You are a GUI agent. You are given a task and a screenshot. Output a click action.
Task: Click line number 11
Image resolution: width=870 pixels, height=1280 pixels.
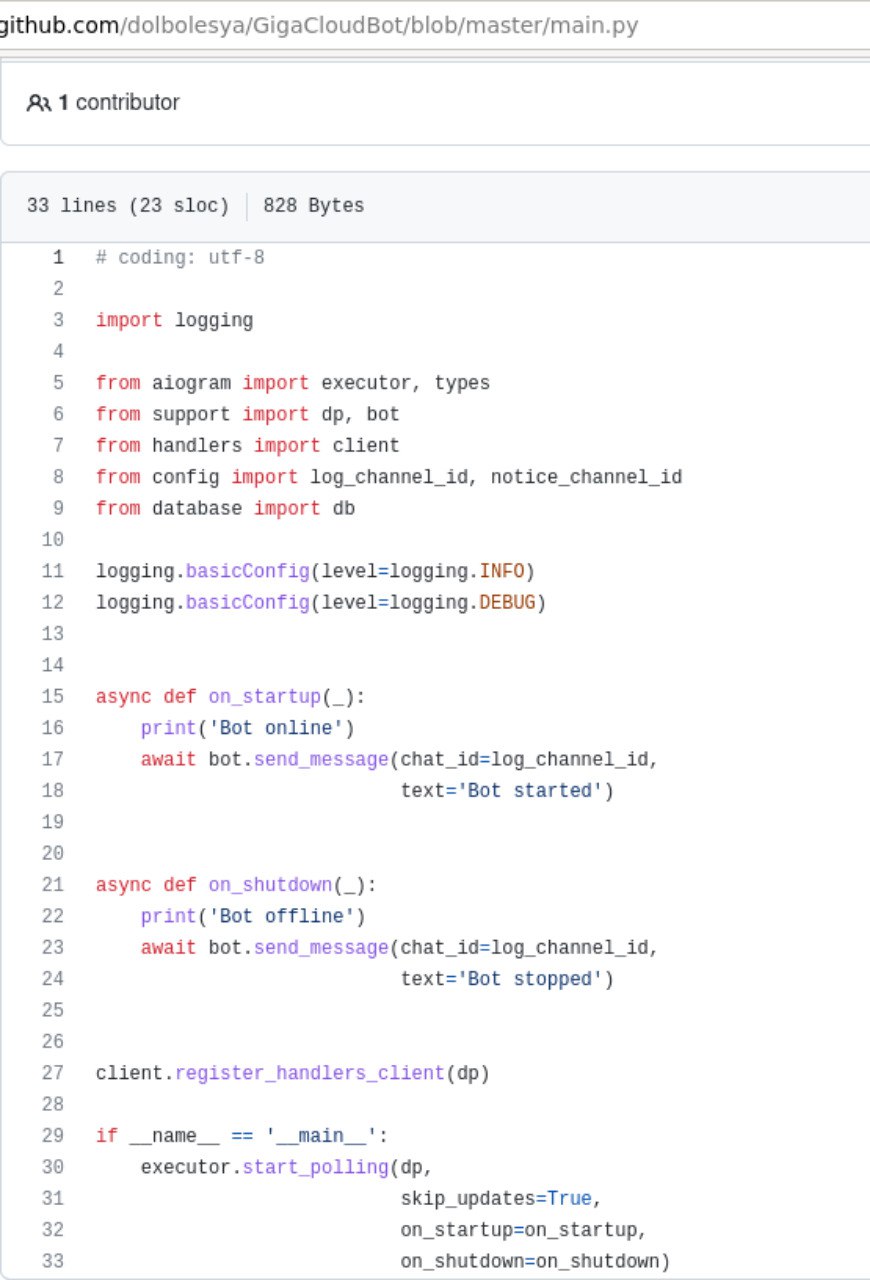point(53,571)
